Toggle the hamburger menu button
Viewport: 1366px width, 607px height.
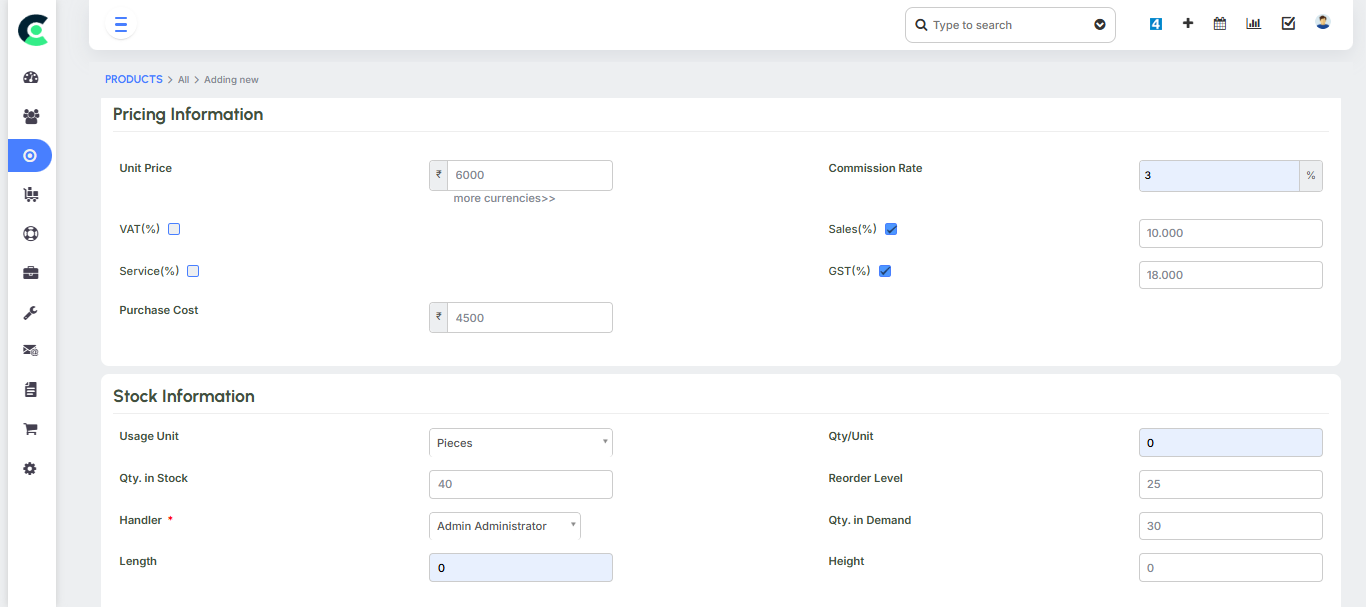pos(121,25)
